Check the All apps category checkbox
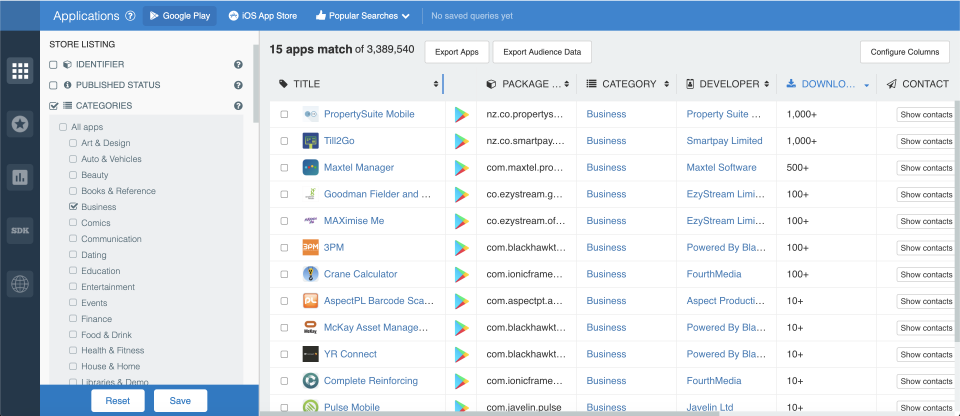The image size is (960, 416). click(x=62, y=127)
